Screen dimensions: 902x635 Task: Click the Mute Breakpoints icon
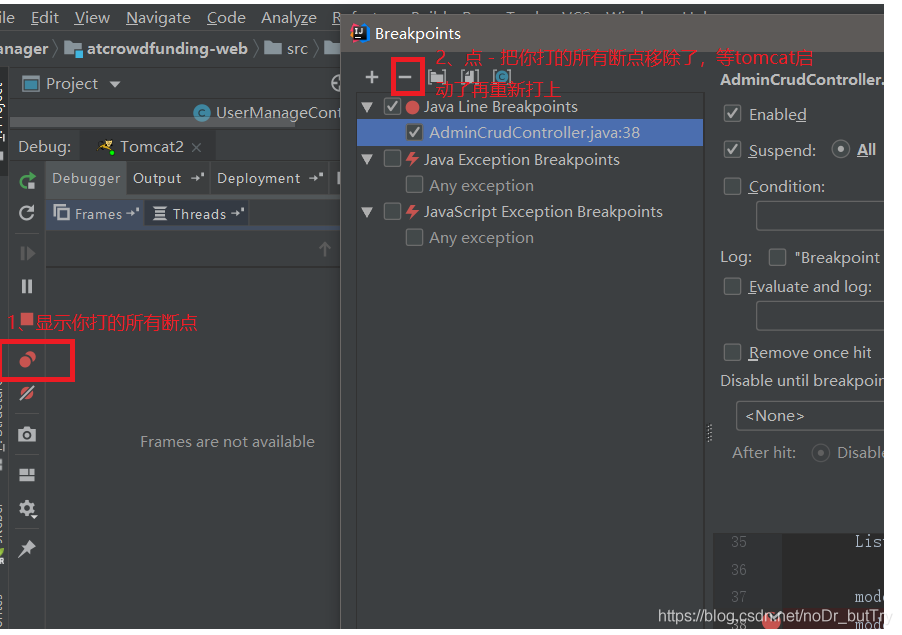point(27,393)
